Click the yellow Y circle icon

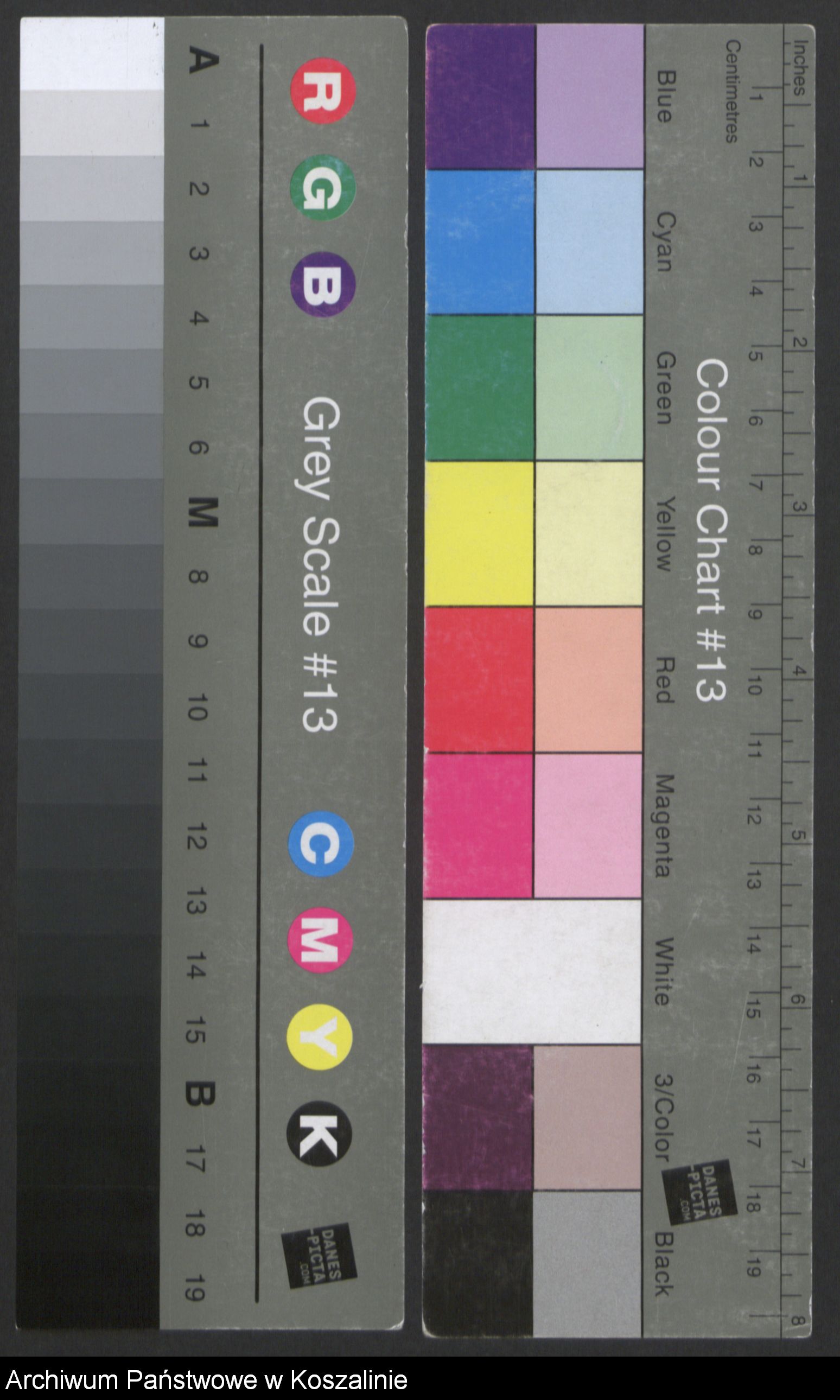pos(320,1038)
